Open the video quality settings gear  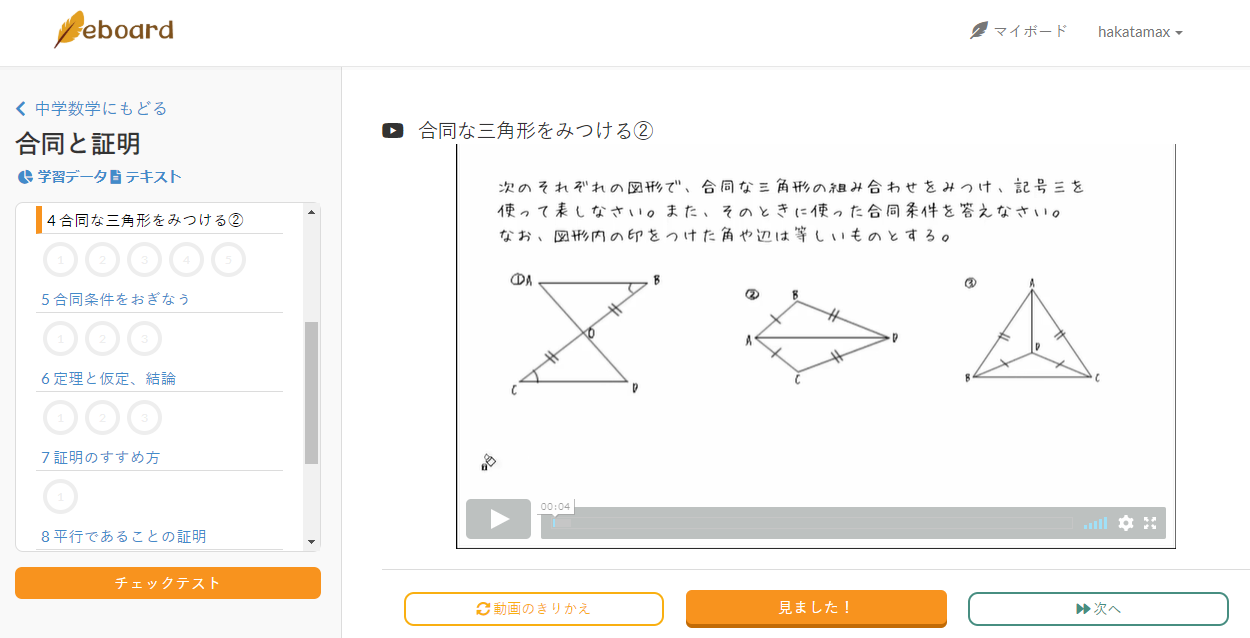(x=1125, y=522)
